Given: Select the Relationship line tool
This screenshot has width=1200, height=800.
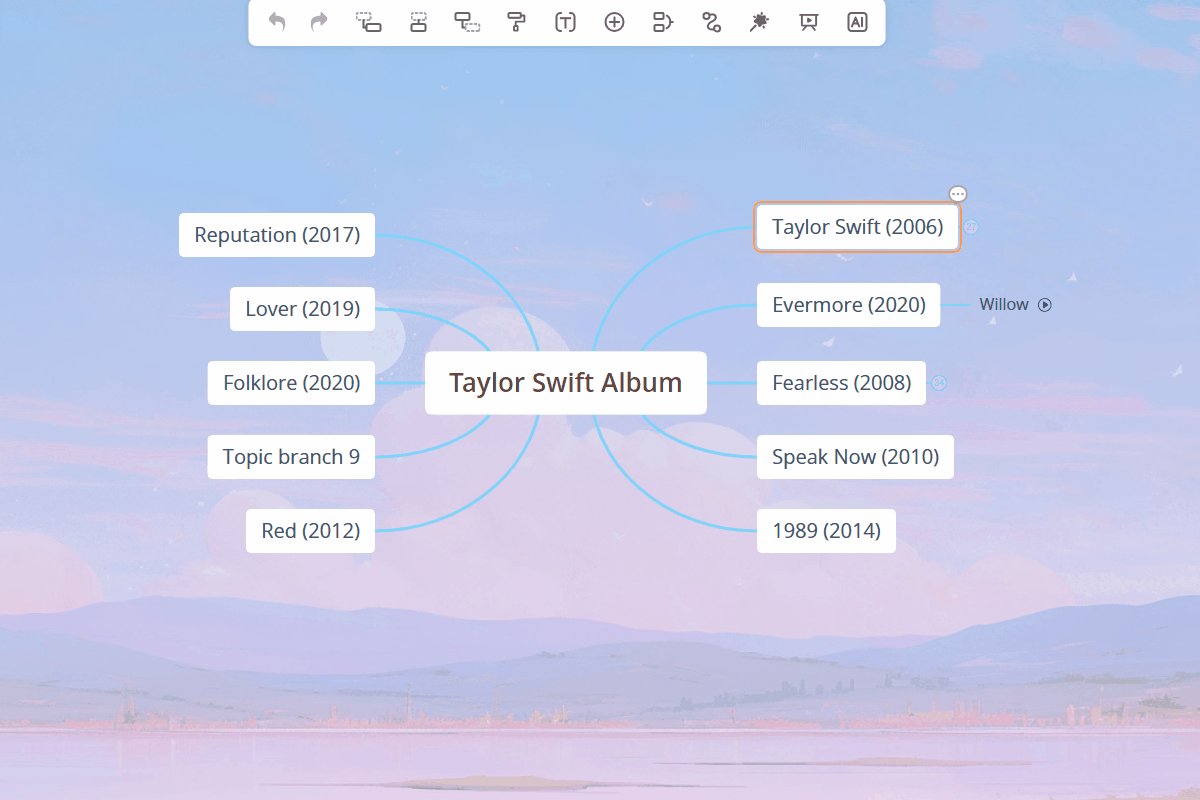Looking at the screenshot, I should pyautogui.click(x=711, y=22).
